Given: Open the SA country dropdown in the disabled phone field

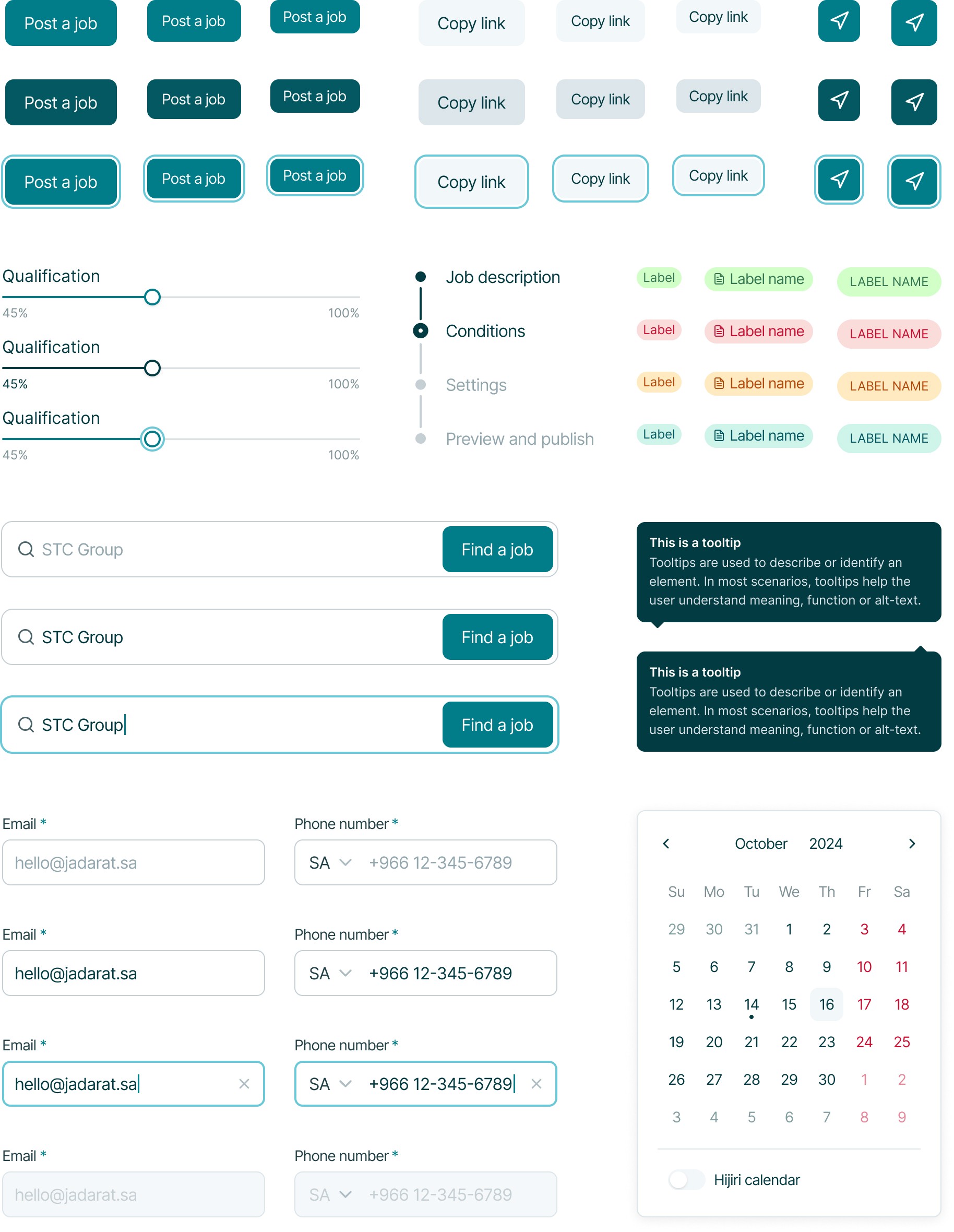Looking at the screenshot, I should pyautogui.click(x=330, y=1194).
